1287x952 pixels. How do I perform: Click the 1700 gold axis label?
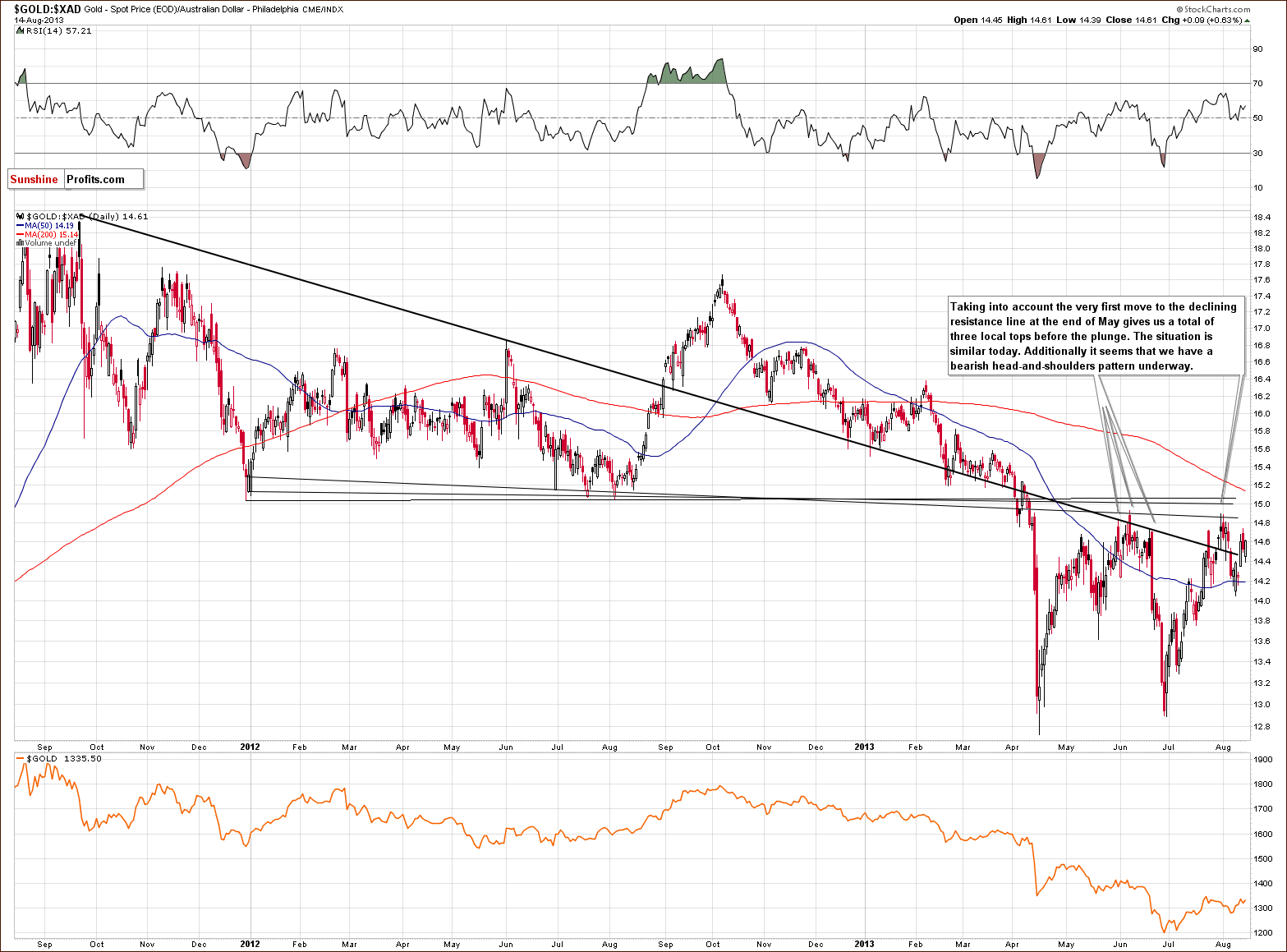coord(1263,809)
